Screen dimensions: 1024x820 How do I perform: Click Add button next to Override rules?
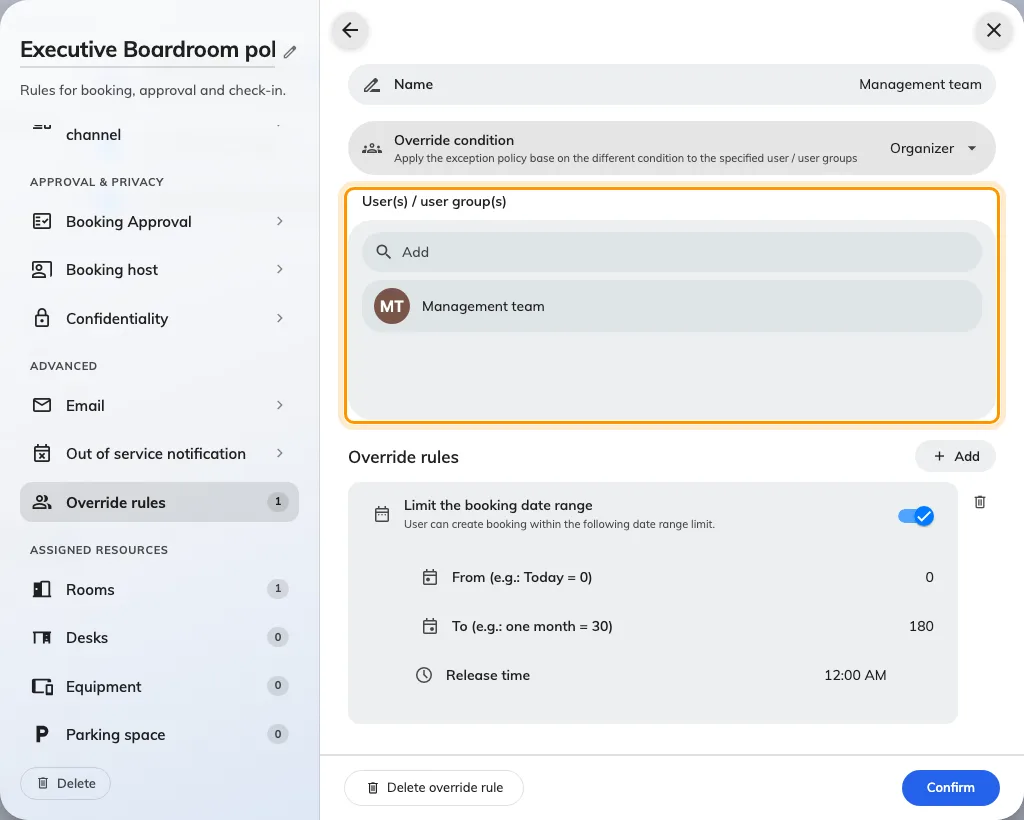point(955,456)
